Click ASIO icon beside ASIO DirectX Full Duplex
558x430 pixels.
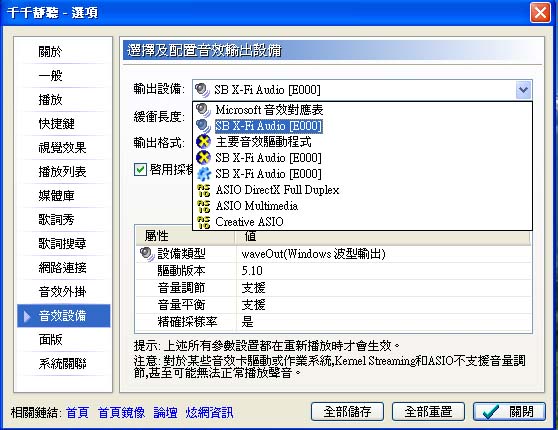tap(204, 190)
